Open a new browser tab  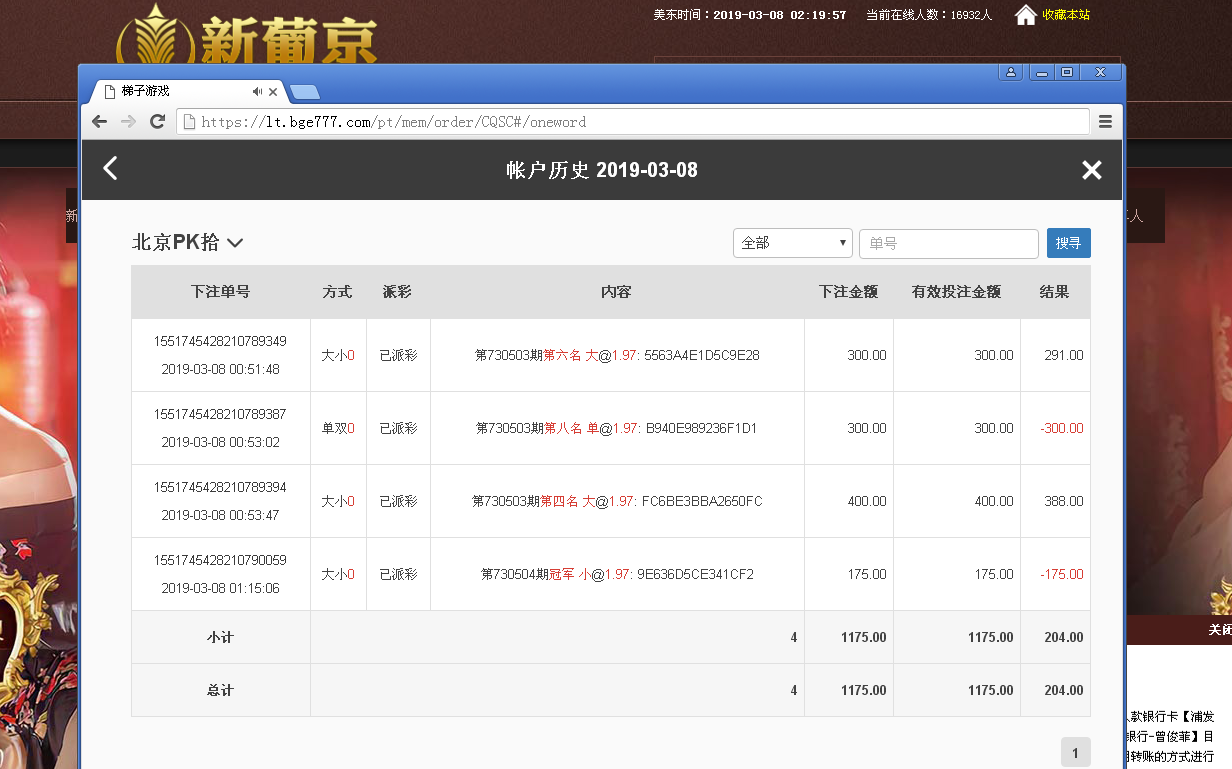[x=305, y=92]
